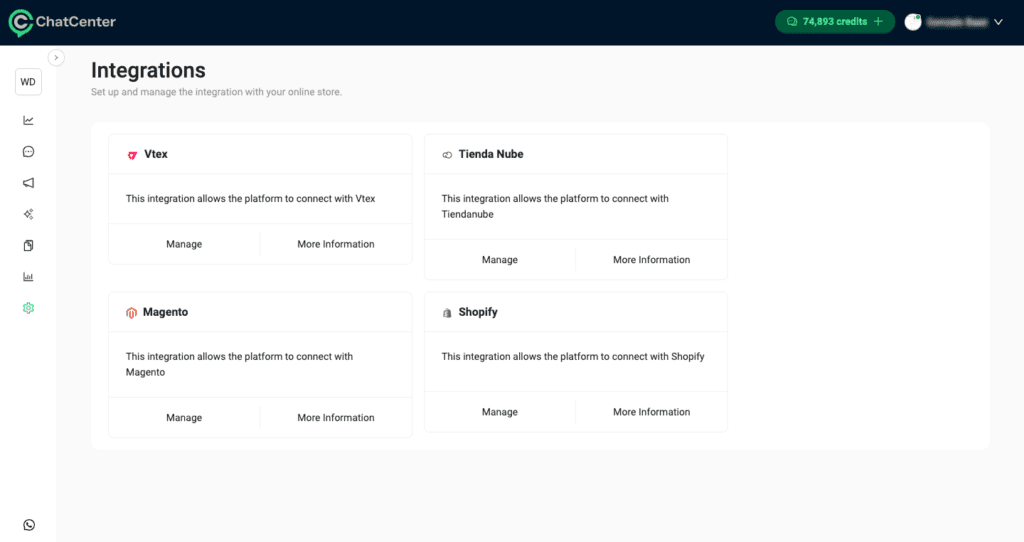Click the AI sparkles sidebar icon

28,214
